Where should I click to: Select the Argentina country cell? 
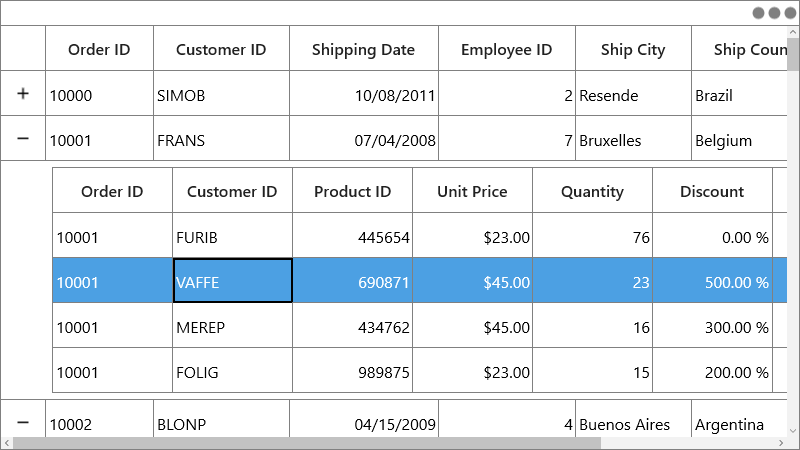[x=739, y=419]
